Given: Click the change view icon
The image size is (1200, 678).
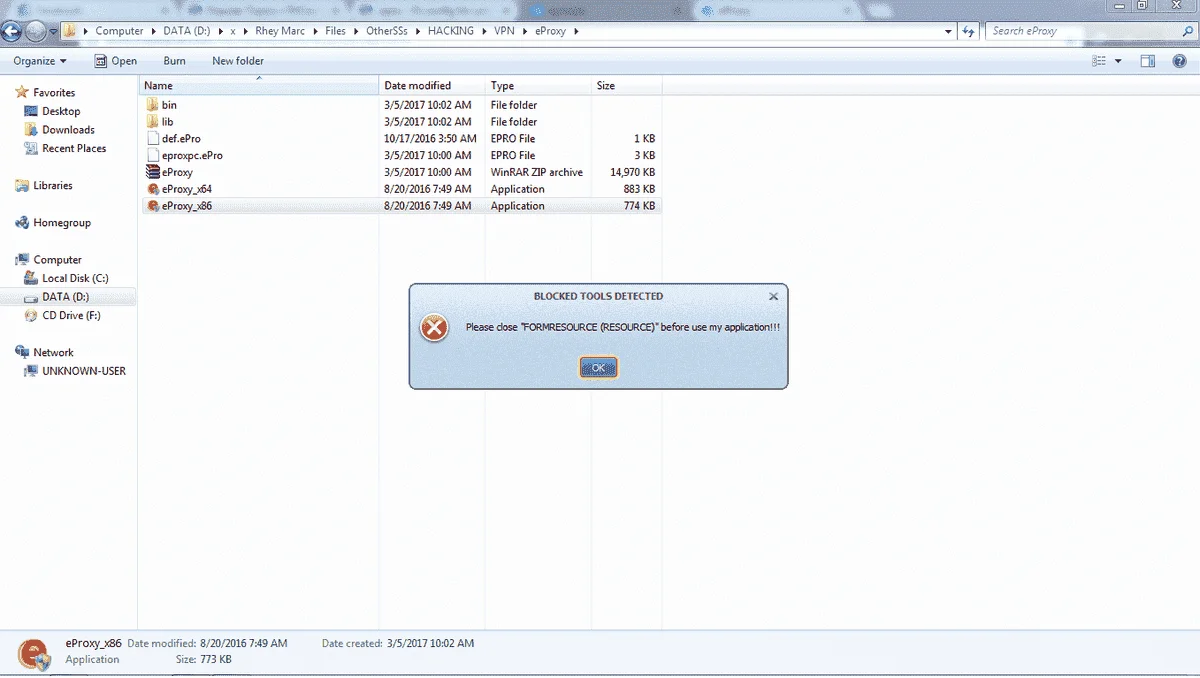Looking at the screenshot, I should [1100, 61].
